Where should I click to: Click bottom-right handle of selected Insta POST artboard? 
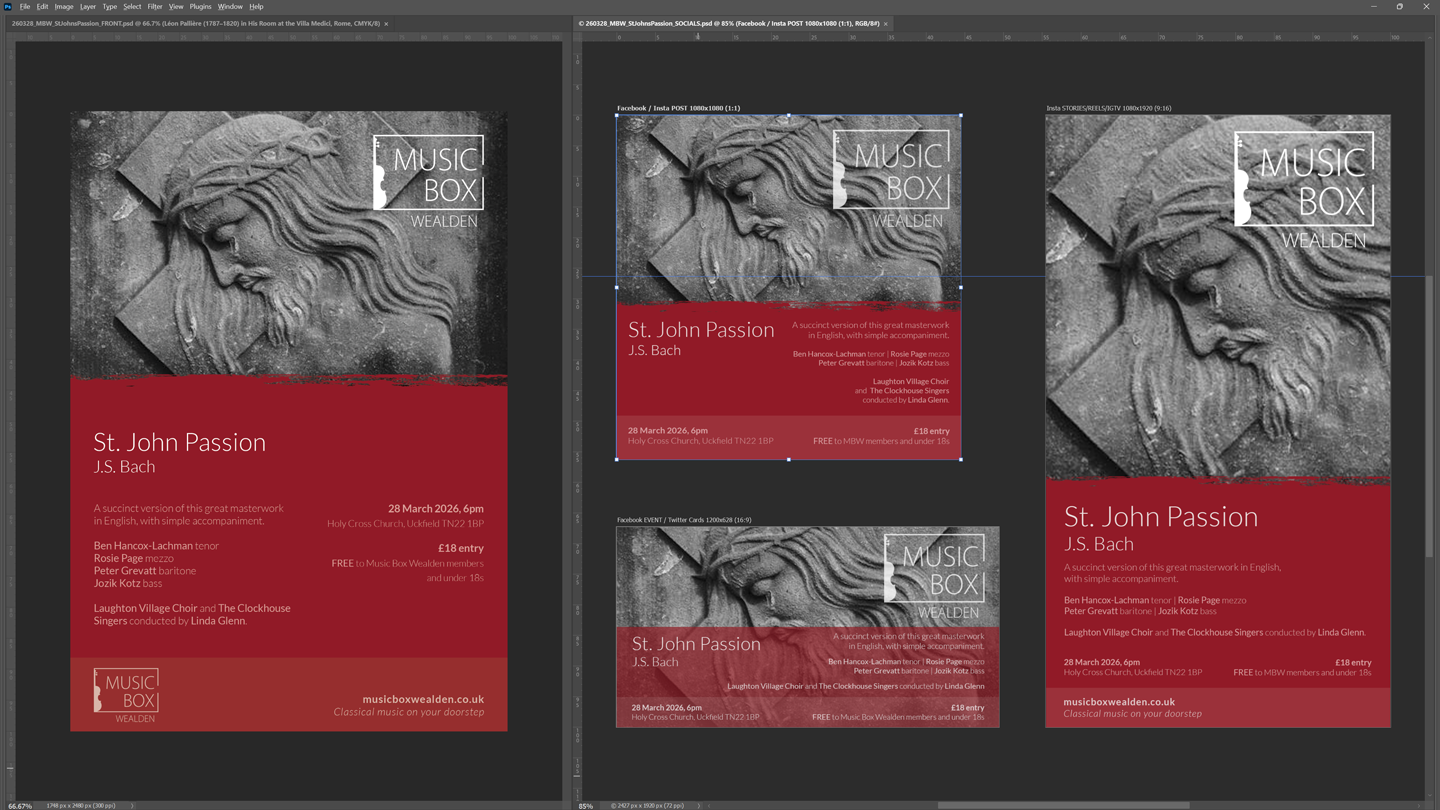(x=961, y=459)
